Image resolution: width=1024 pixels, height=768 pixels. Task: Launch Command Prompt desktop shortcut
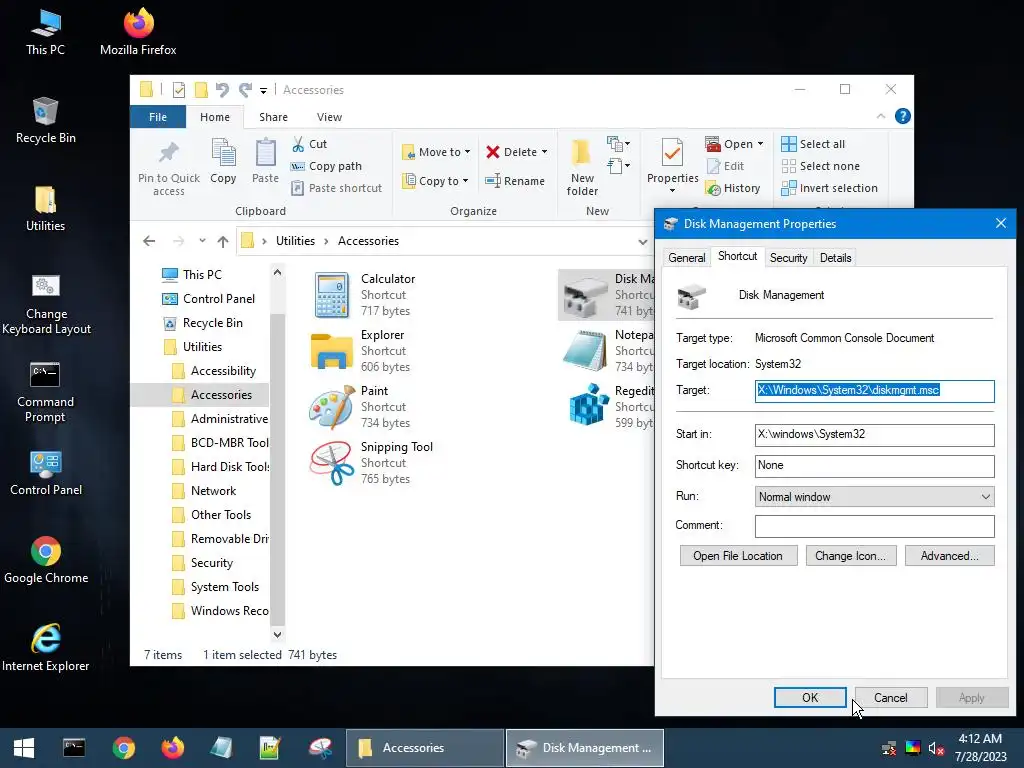coord(45,392)
